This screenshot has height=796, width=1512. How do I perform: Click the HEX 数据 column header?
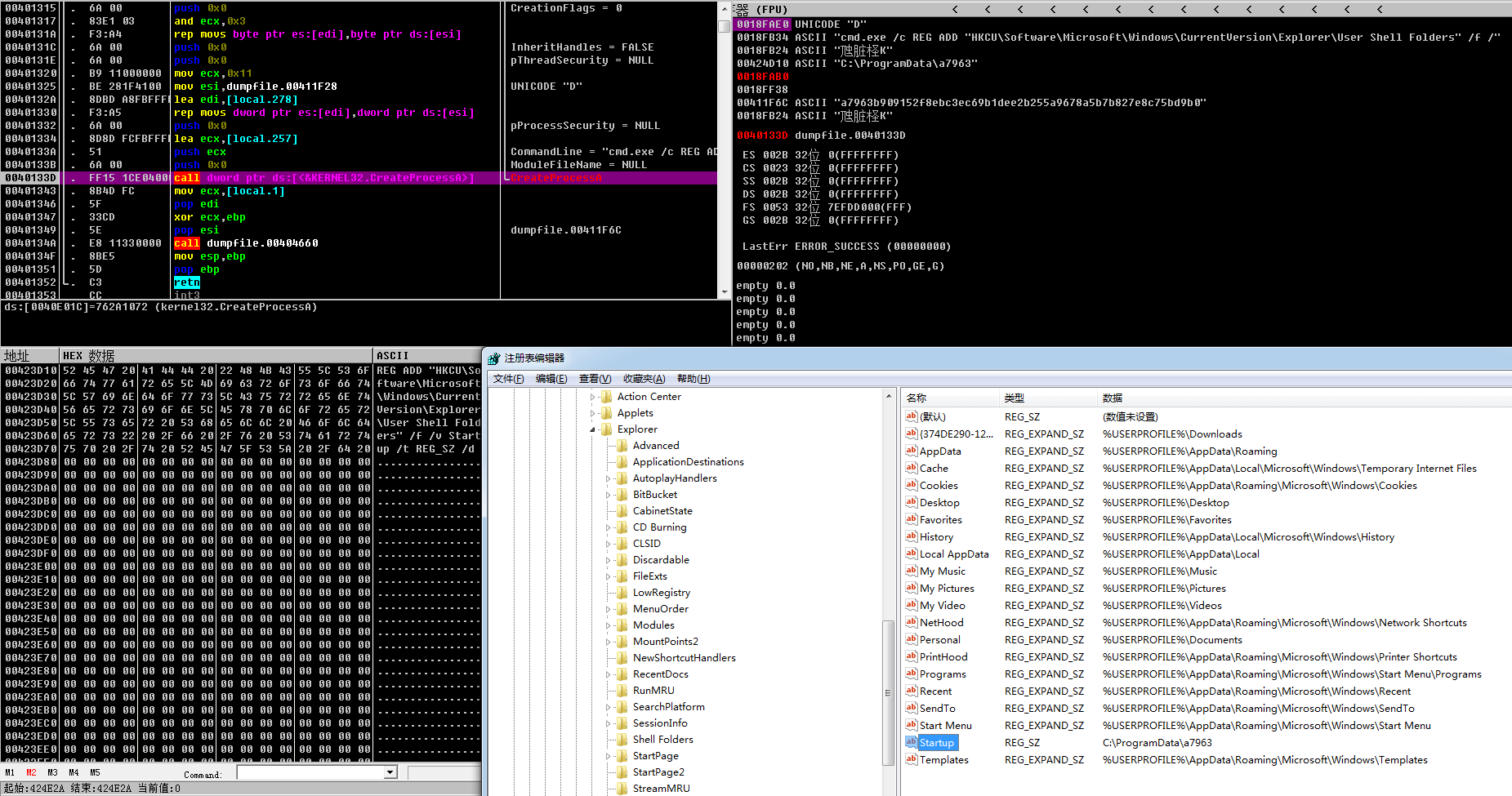click(216, 356)
